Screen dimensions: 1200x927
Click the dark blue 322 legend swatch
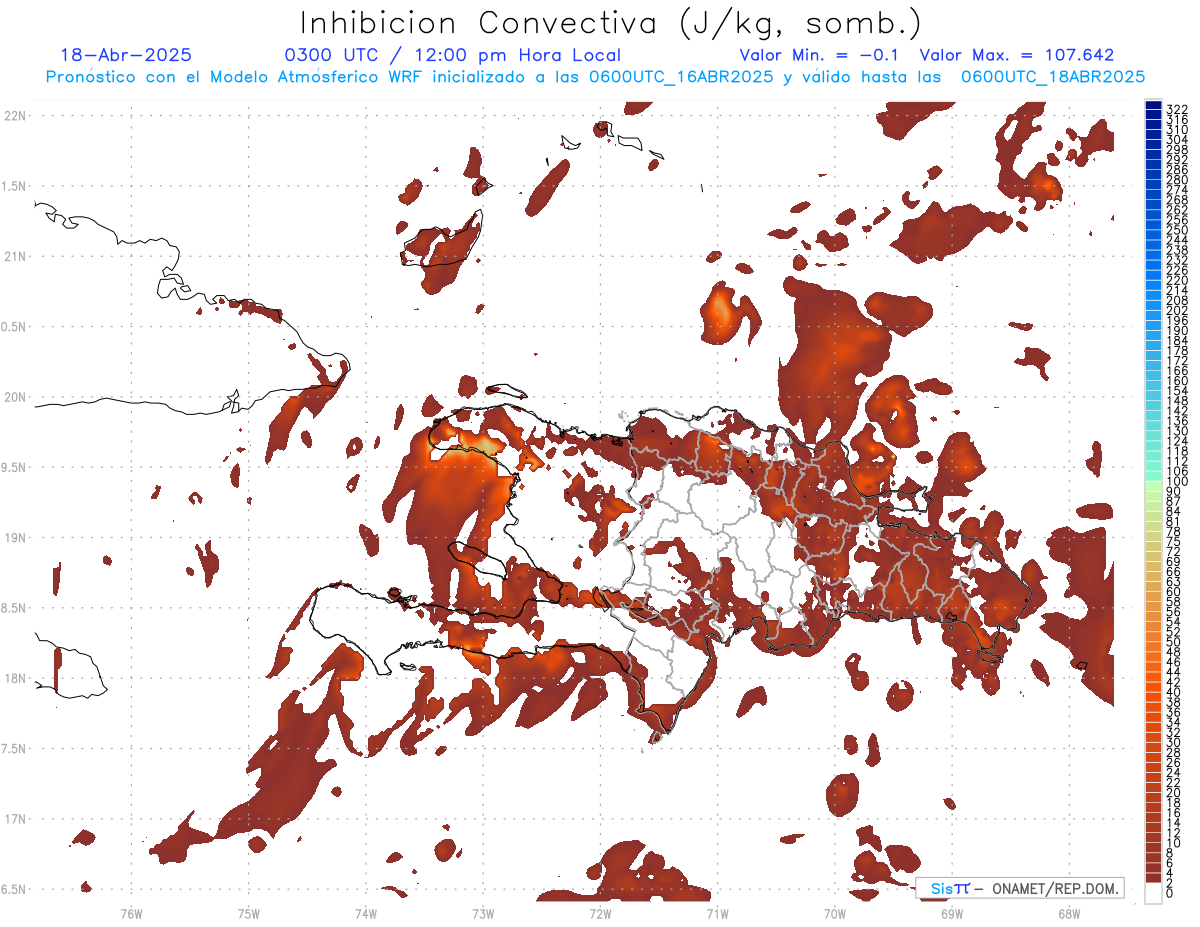point(1153,106)
